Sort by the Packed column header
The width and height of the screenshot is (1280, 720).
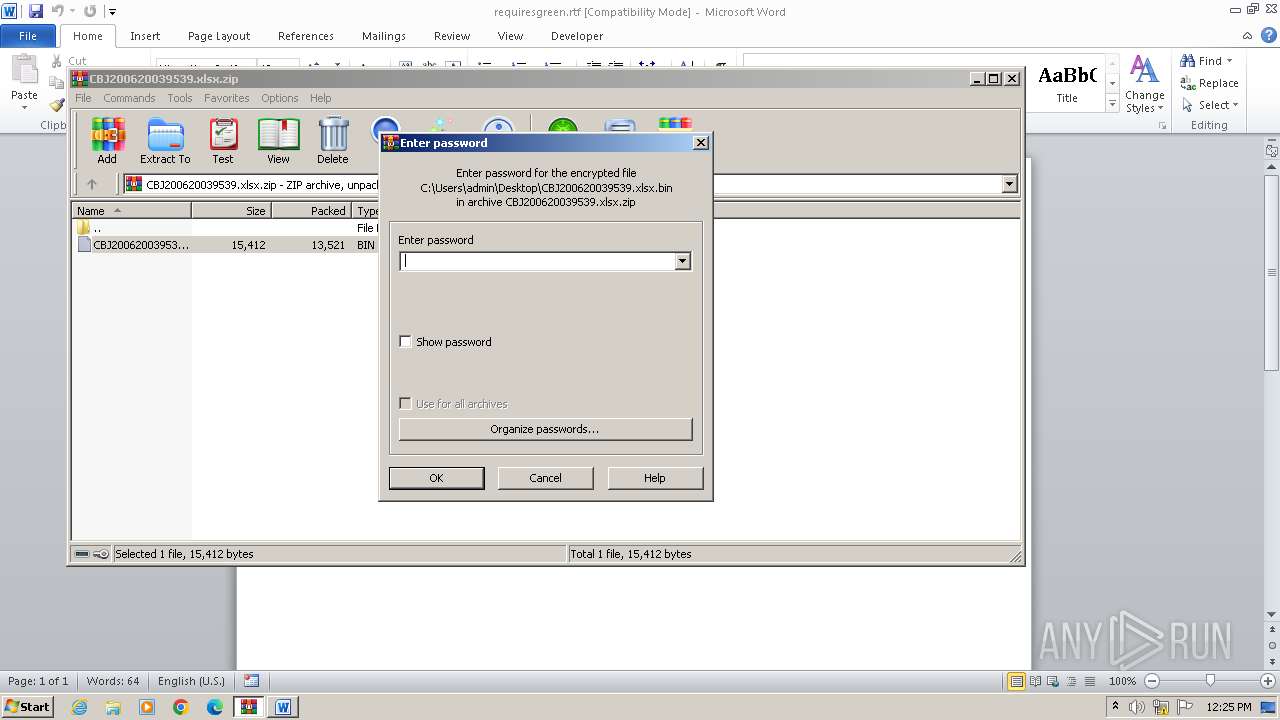(x=311, y=211)
